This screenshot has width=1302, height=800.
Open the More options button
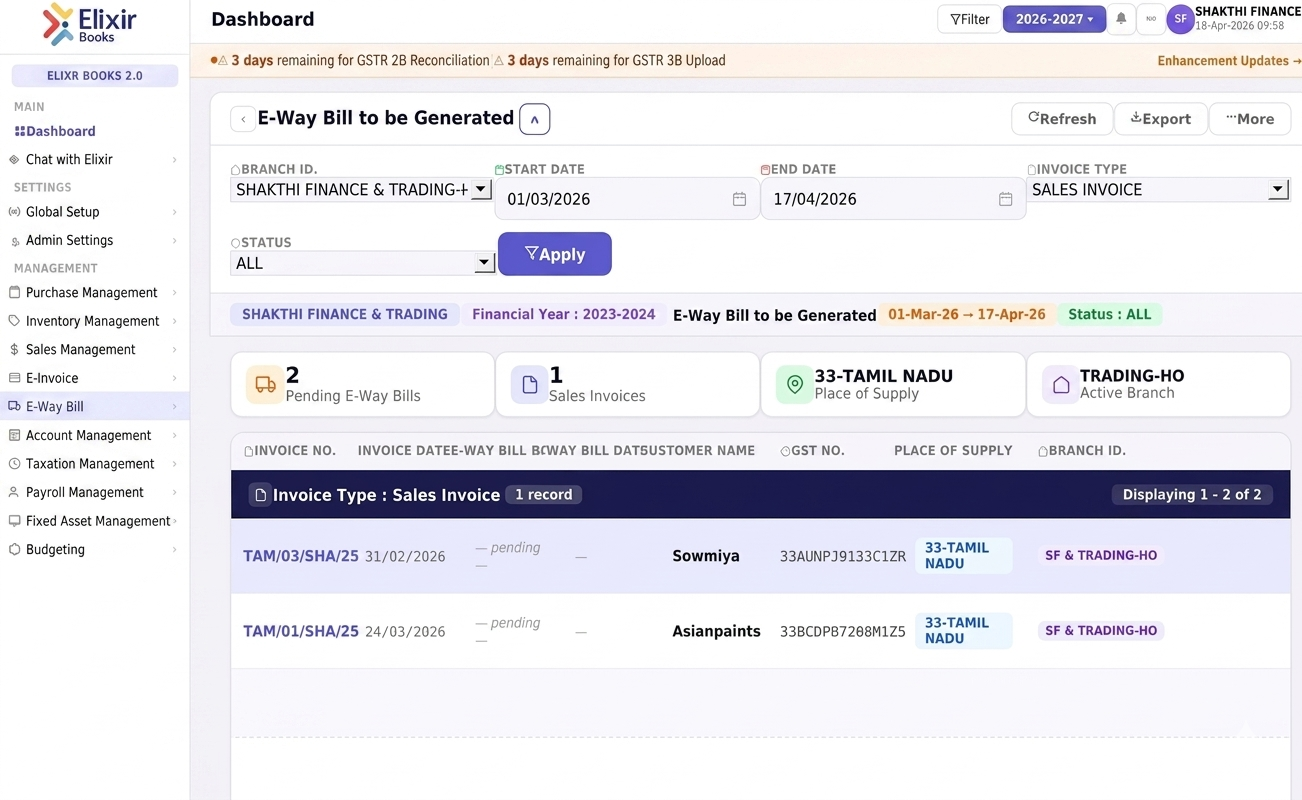[1249, 119]
